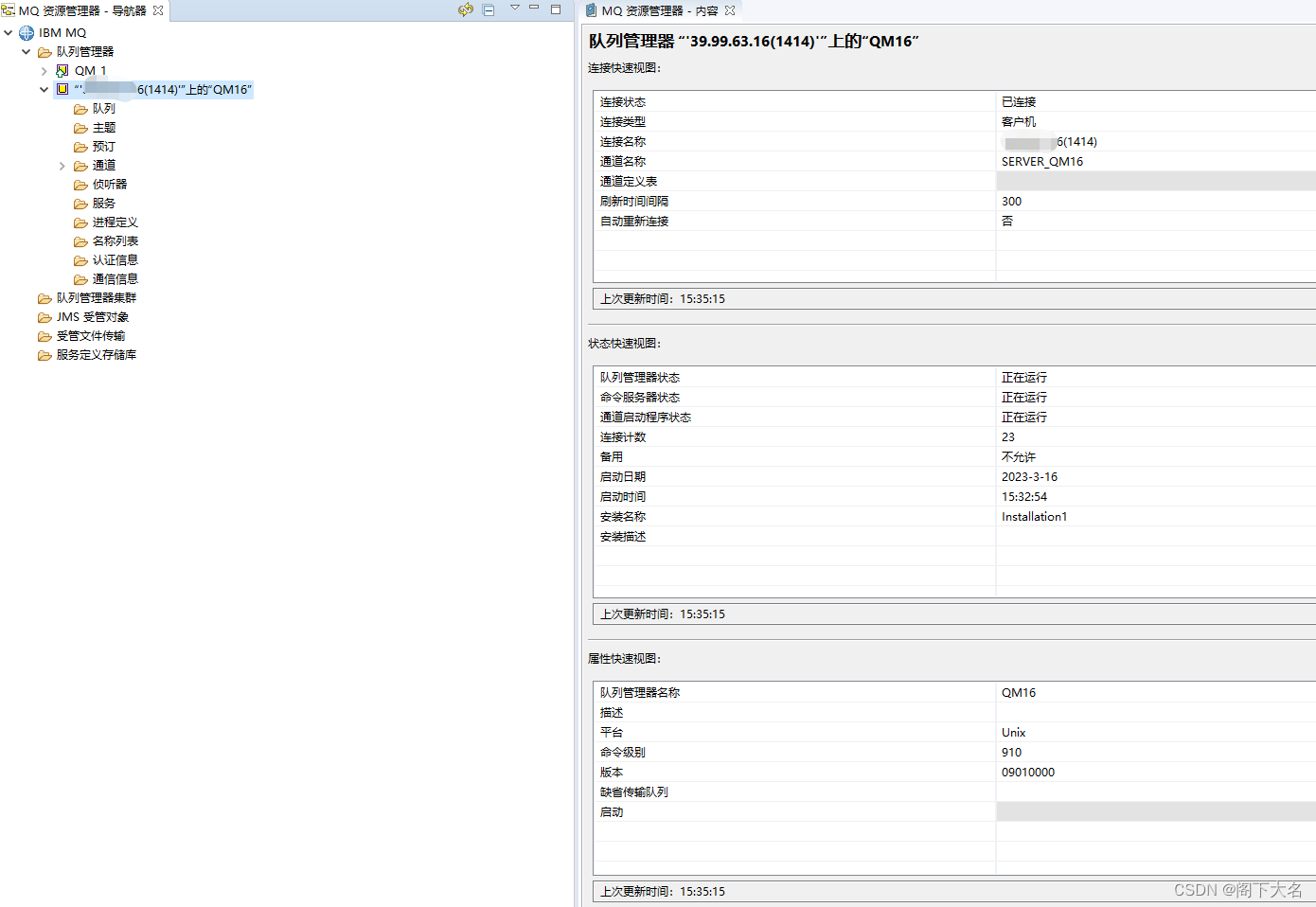This screenshot has width=1316, height=907.
Task: Click the 通信信息 folder icon
Action: coord(80,279)
